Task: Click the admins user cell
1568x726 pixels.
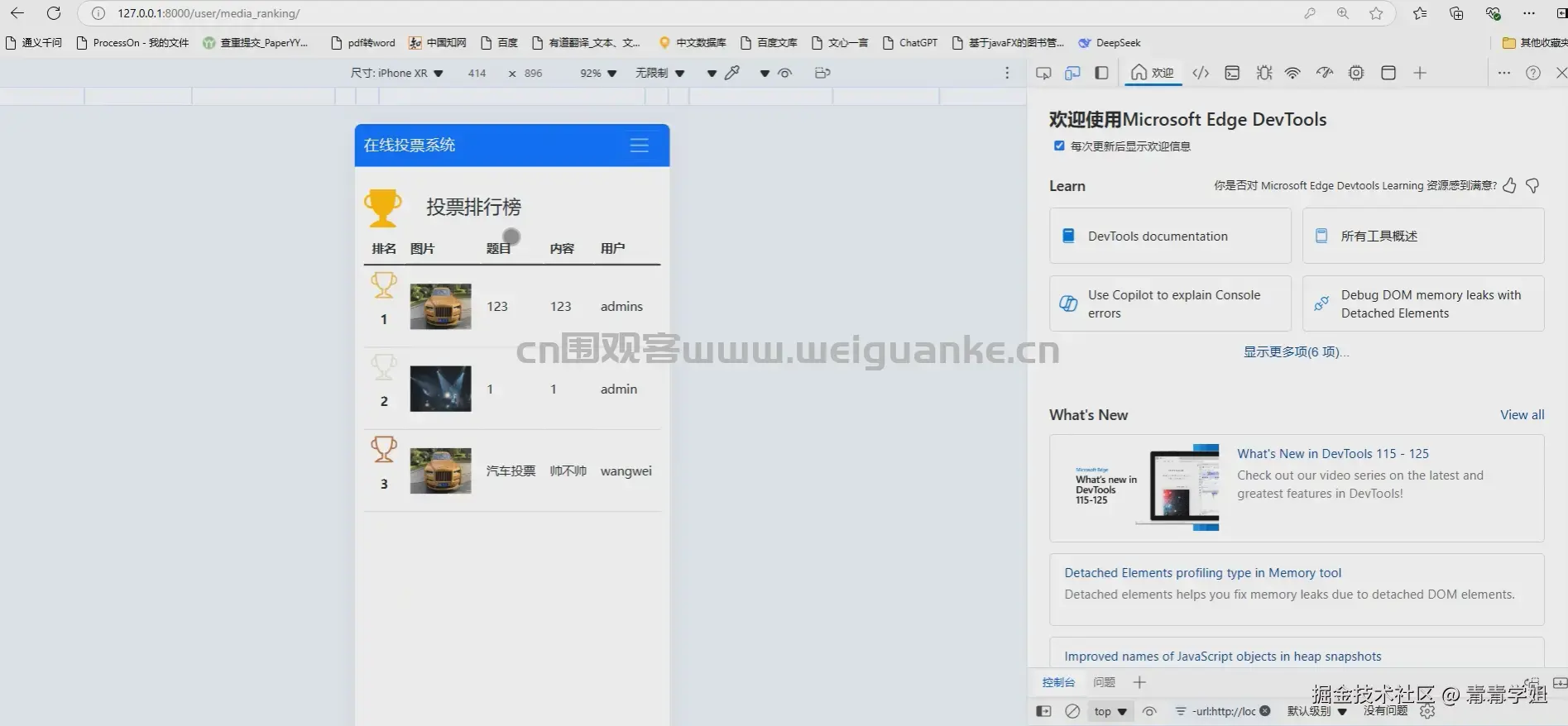Action: coord(621,306)
